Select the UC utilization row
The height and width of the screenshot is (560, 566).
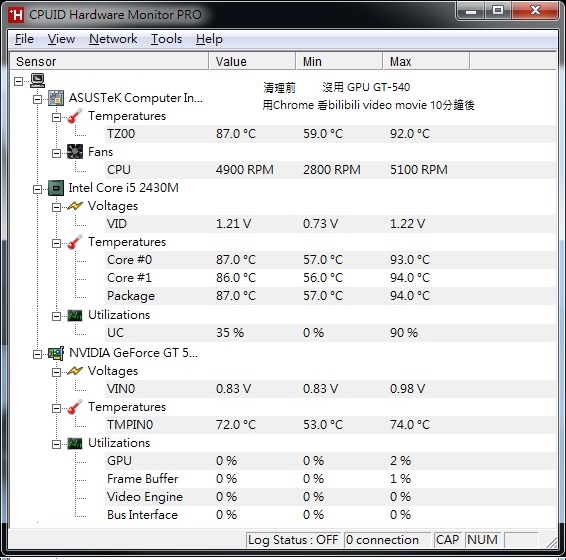330,333
